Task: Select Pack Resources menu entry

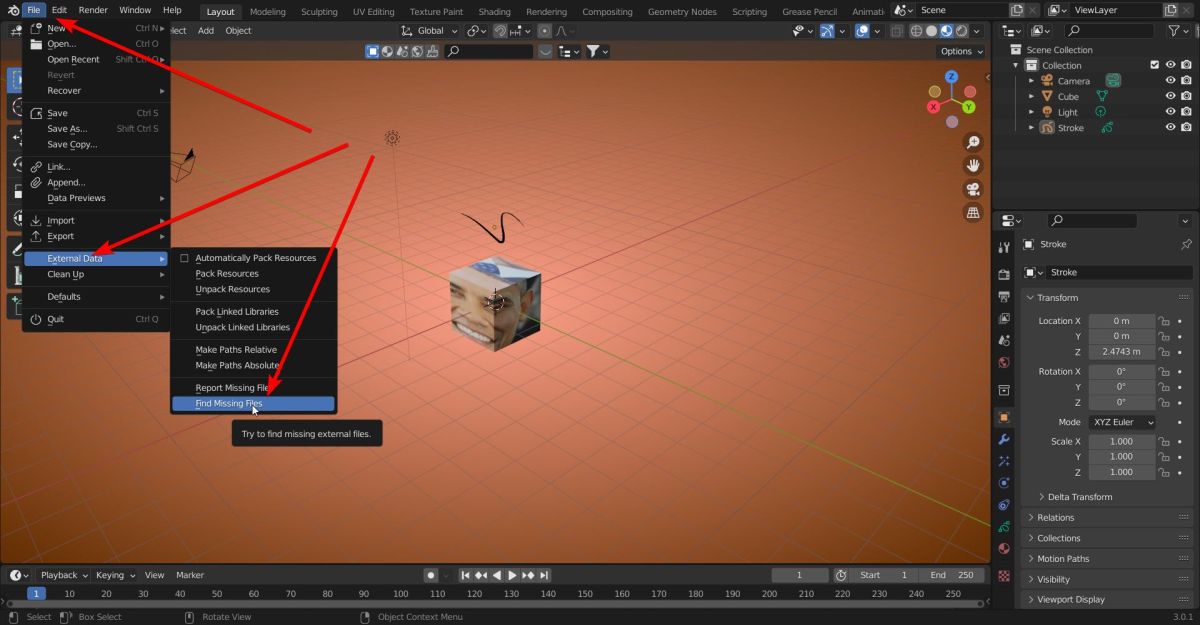Action: click(x=227, y=274)
